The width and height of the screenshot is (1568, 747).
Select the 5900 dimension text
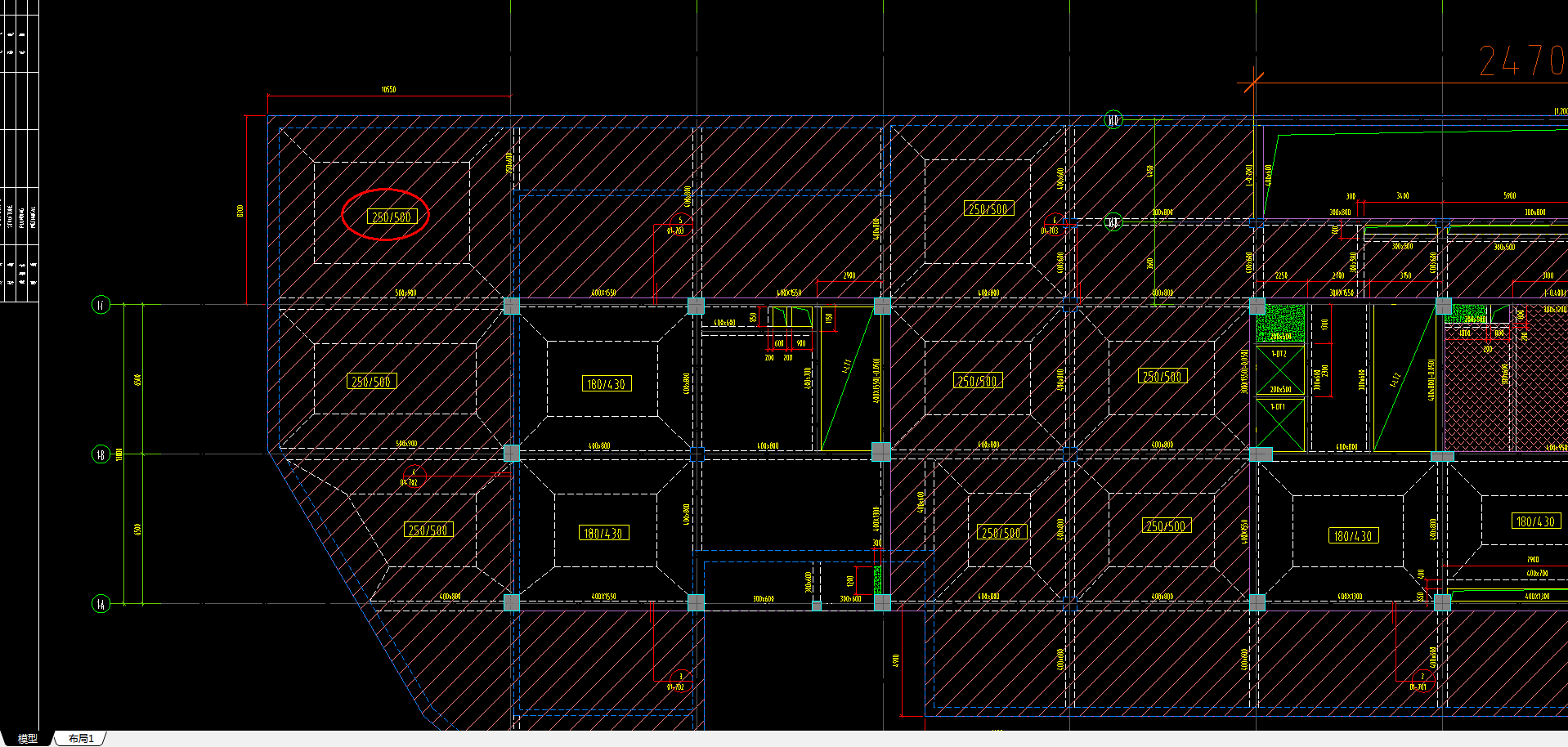click(x=1509, y=196)
